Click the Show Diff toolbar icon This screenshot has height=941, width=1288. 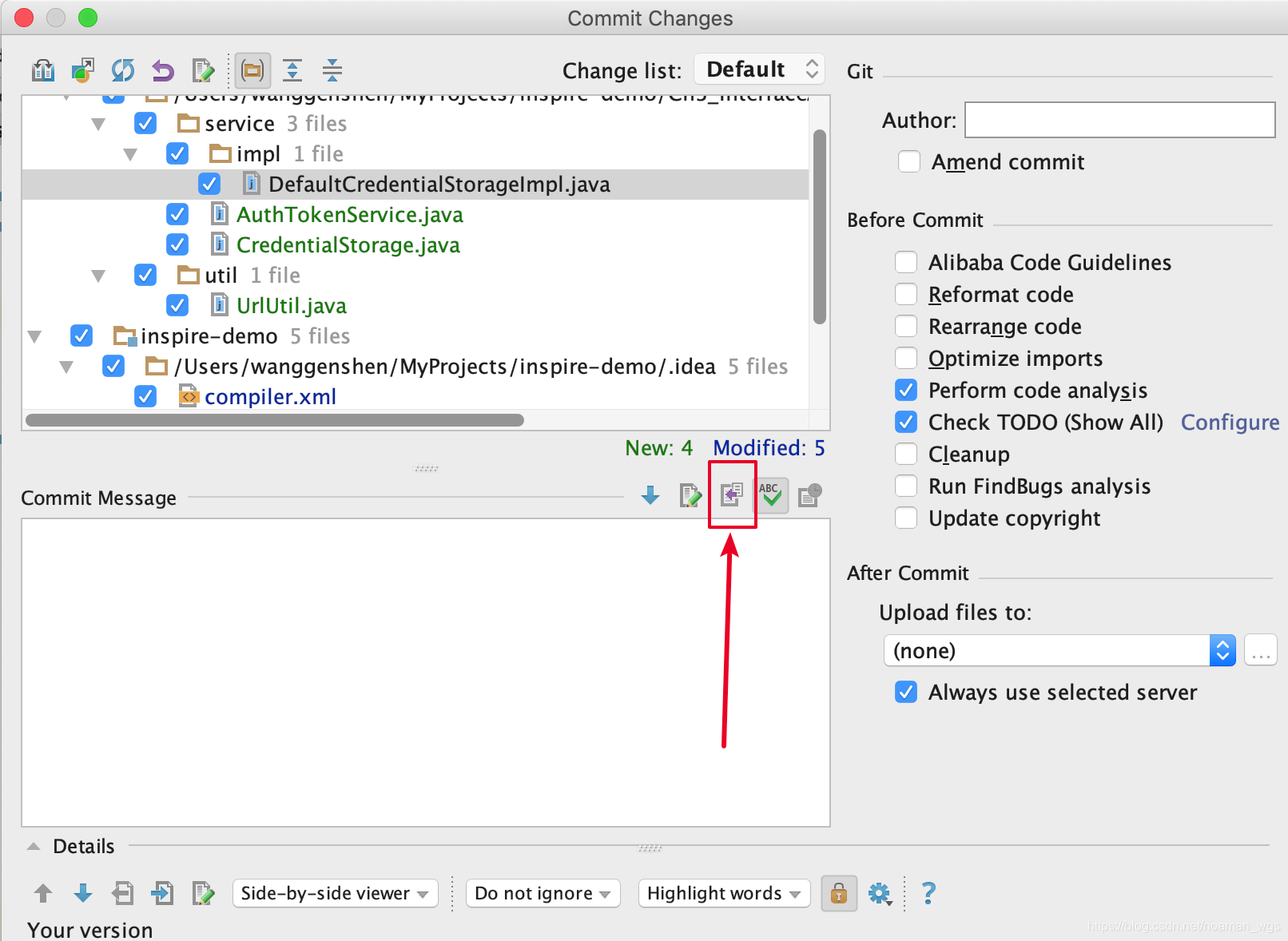click(x=43, y=70)
